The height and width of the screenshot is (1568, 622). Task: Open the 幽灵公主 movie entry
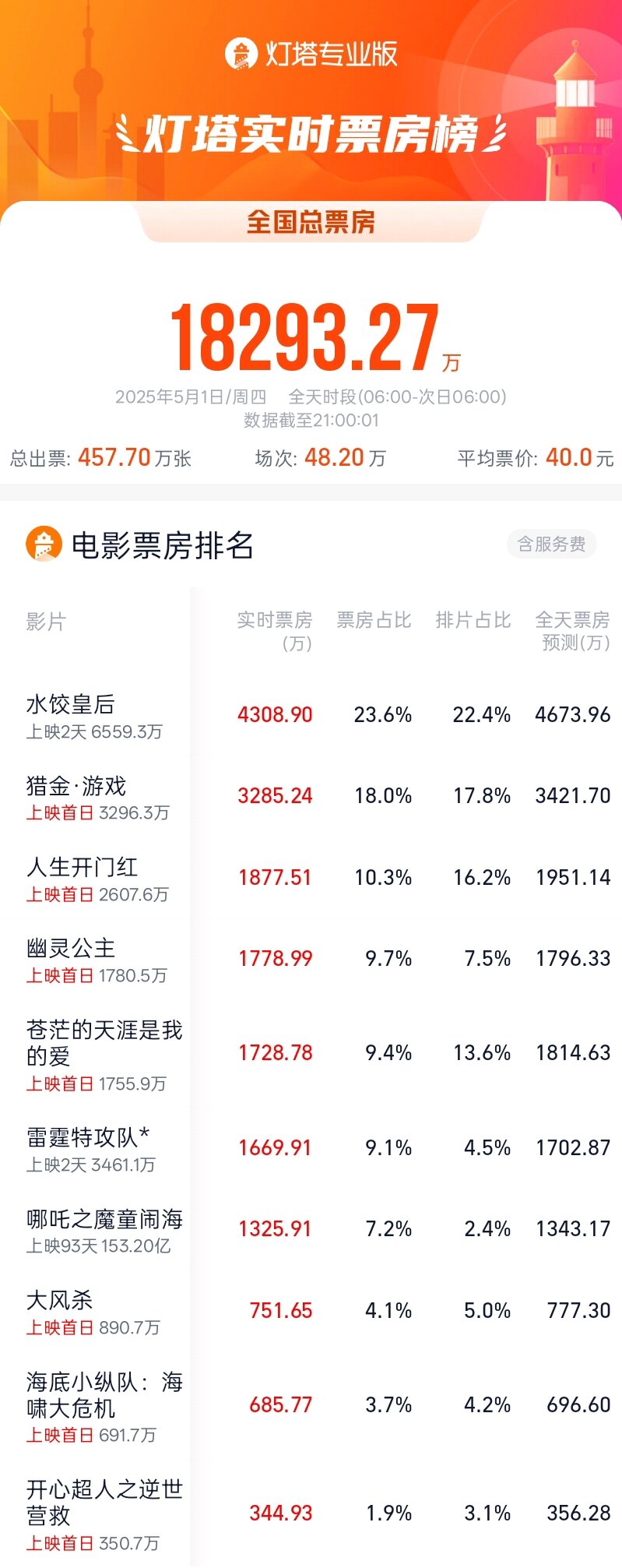[x=311, y=960]
